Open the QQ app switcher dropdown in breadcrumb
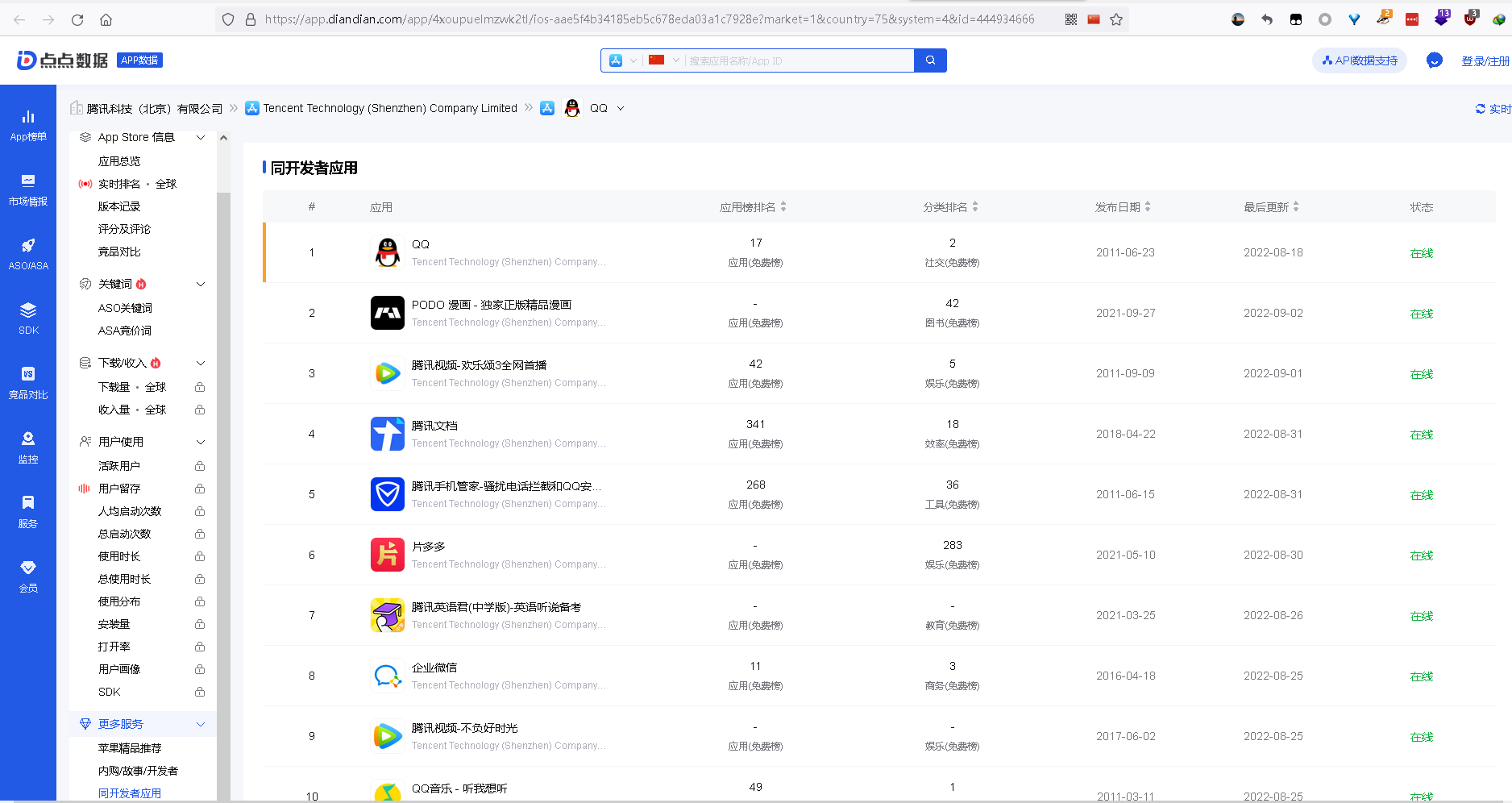Screen dimensions: 1512x803 621,108
